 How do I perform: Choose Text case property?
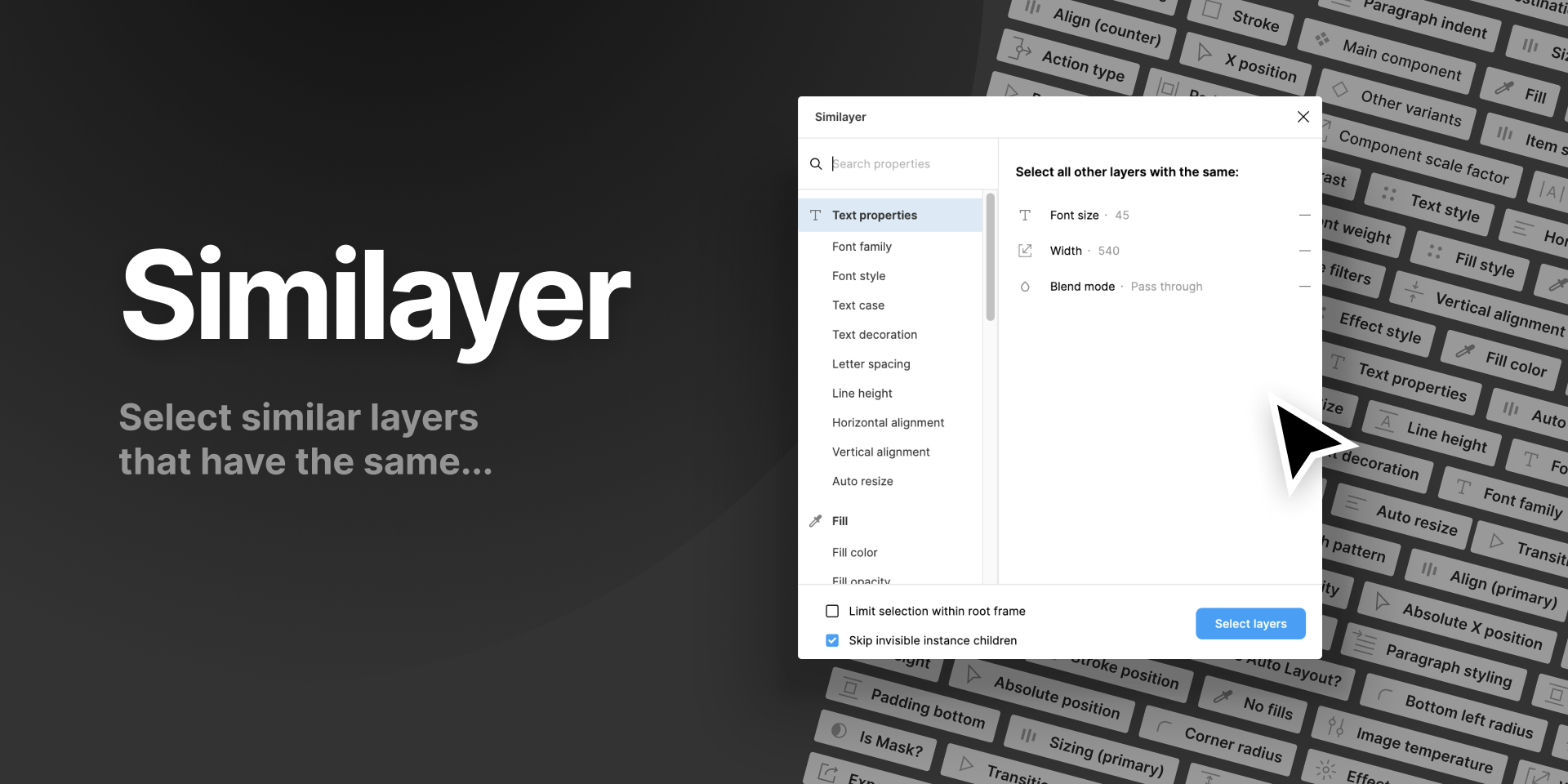point(857,305)
